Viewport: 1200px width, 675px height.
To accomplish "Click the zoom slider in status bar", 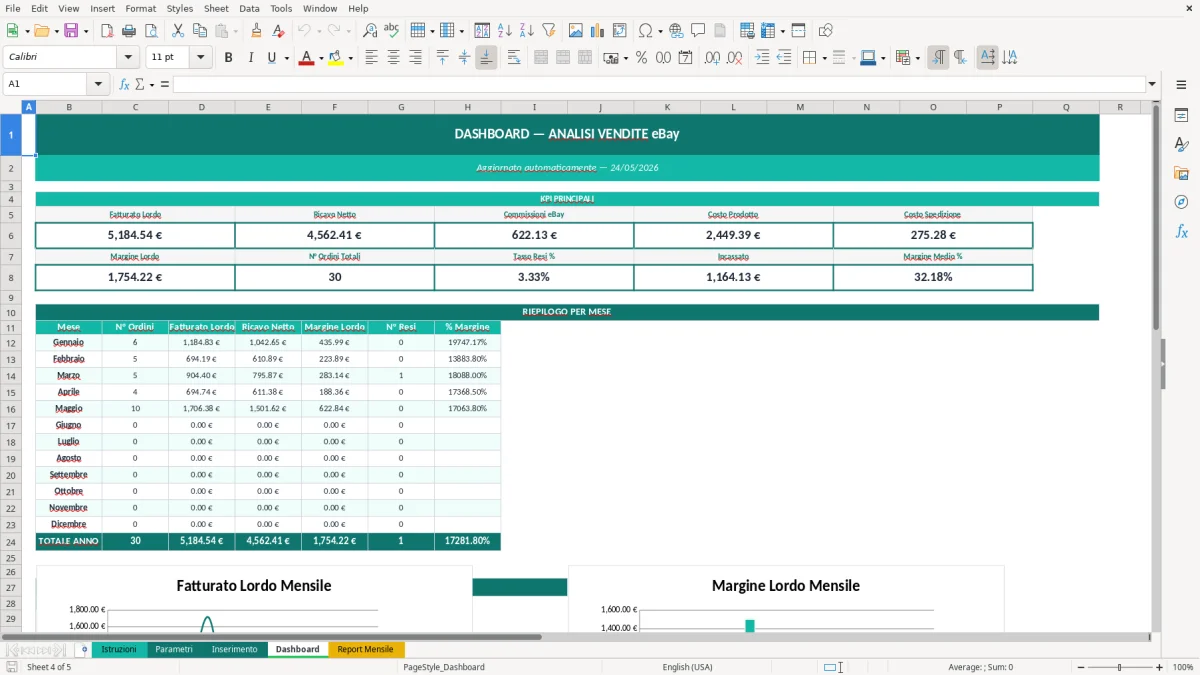I will pyautogui.click(x=1119, y=667).
